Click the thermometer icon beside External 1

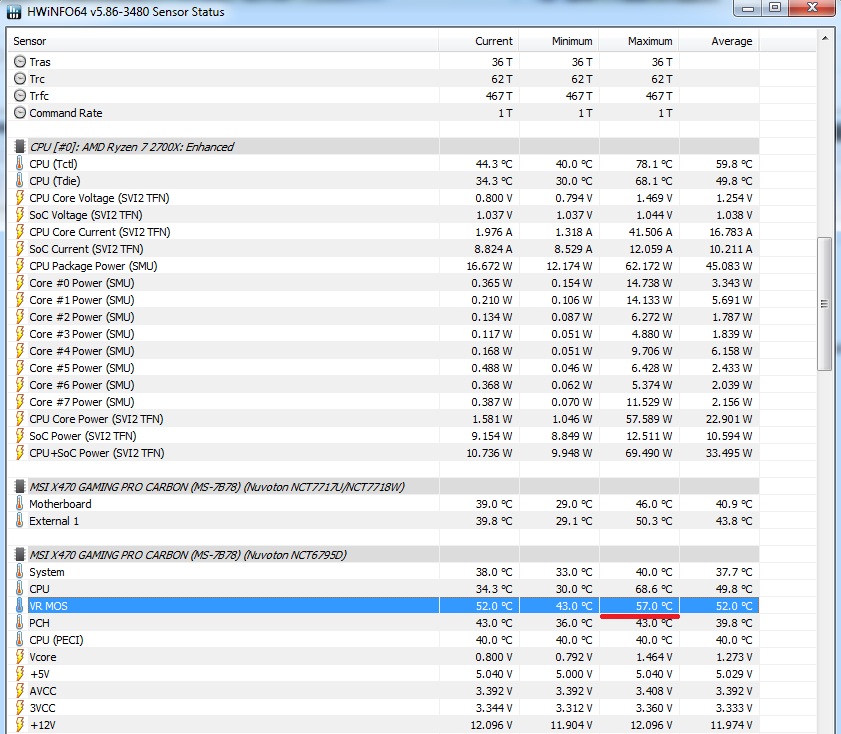coord(20,521)
